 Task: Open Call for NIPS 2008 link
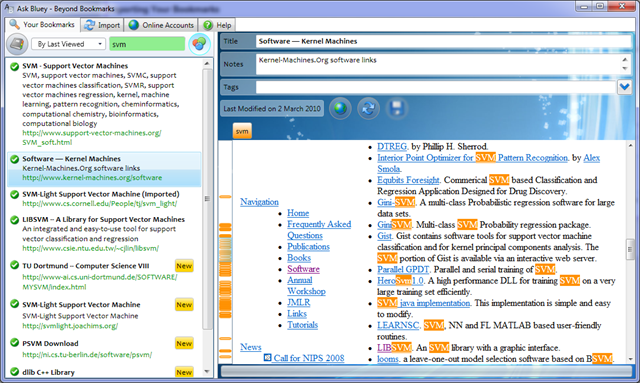click(309, 358)
